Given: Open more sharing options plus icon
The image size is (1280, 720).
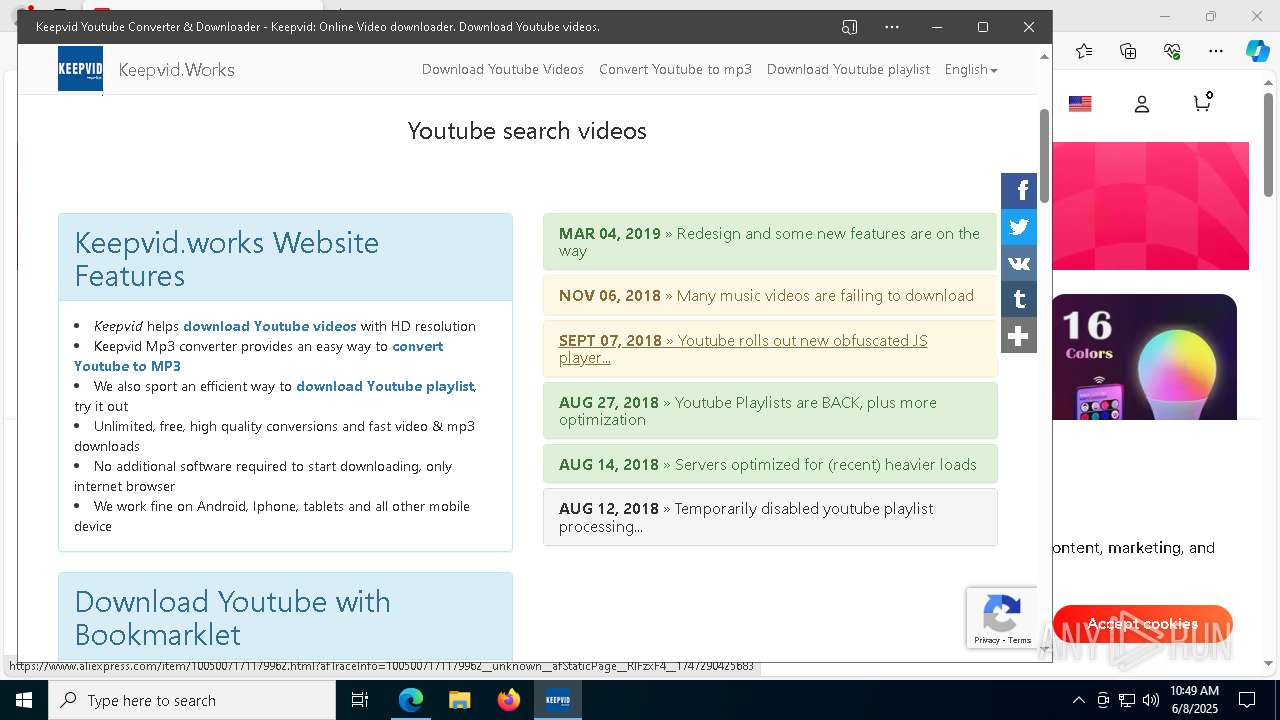Looking at the screenshot, I should (1019, 335).
